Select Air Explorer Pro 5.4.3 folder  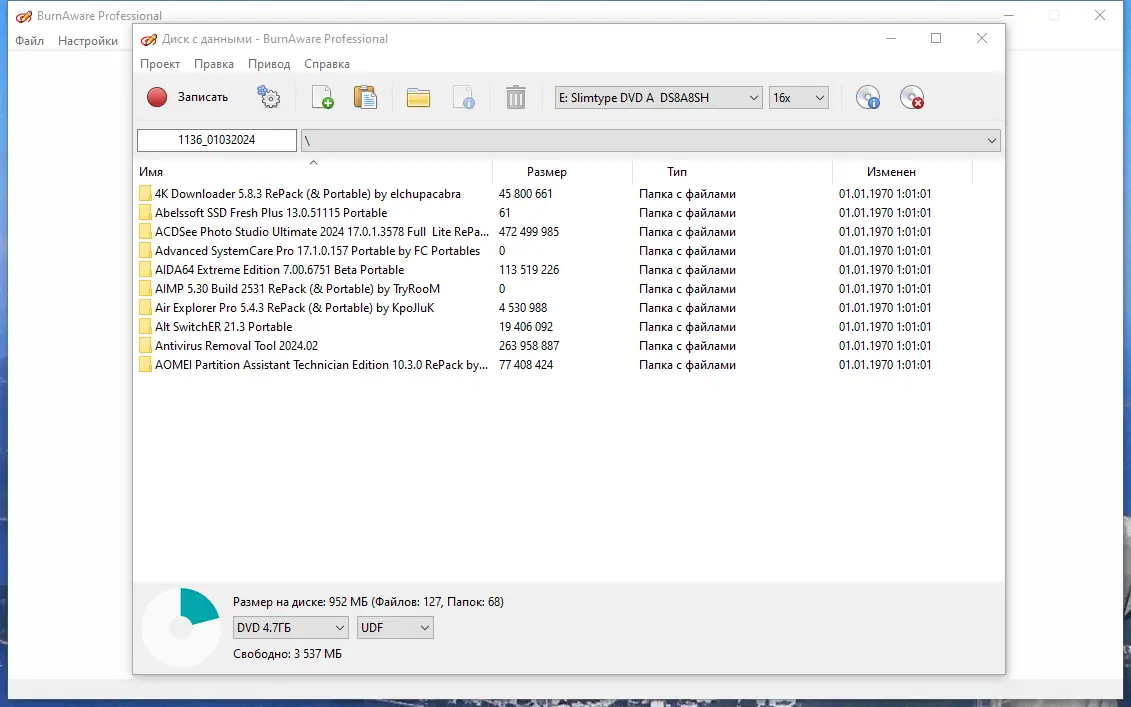point(294,307)
